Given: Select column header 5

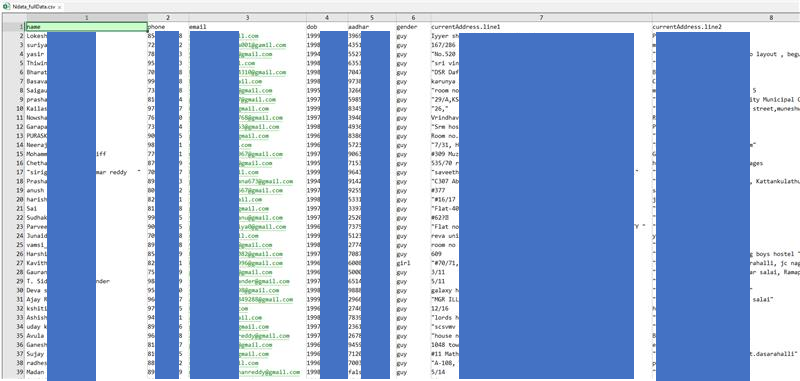Looking at the screenshot, I should [x=371, y=18].
